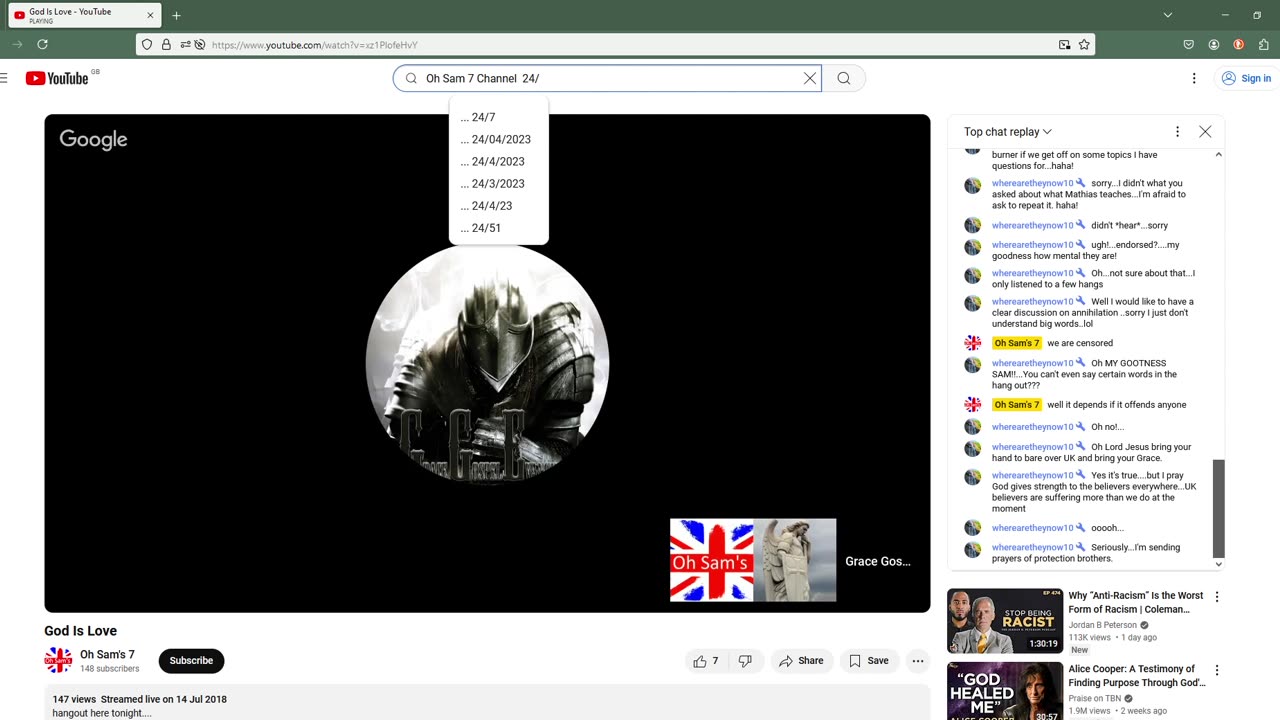The height and width of the screenshot is (720, 1280).
Task: Select the 24/4/23 search suggestion
Action: [498, 205]
